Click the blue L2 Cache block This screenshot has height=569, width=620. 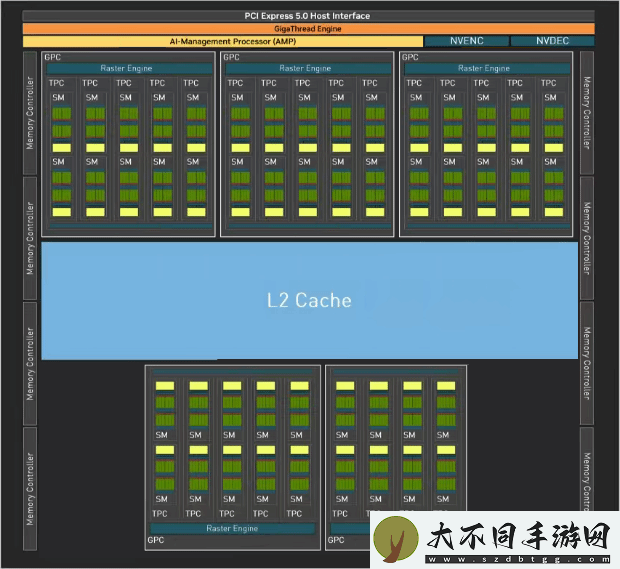[x=310, y=301]
